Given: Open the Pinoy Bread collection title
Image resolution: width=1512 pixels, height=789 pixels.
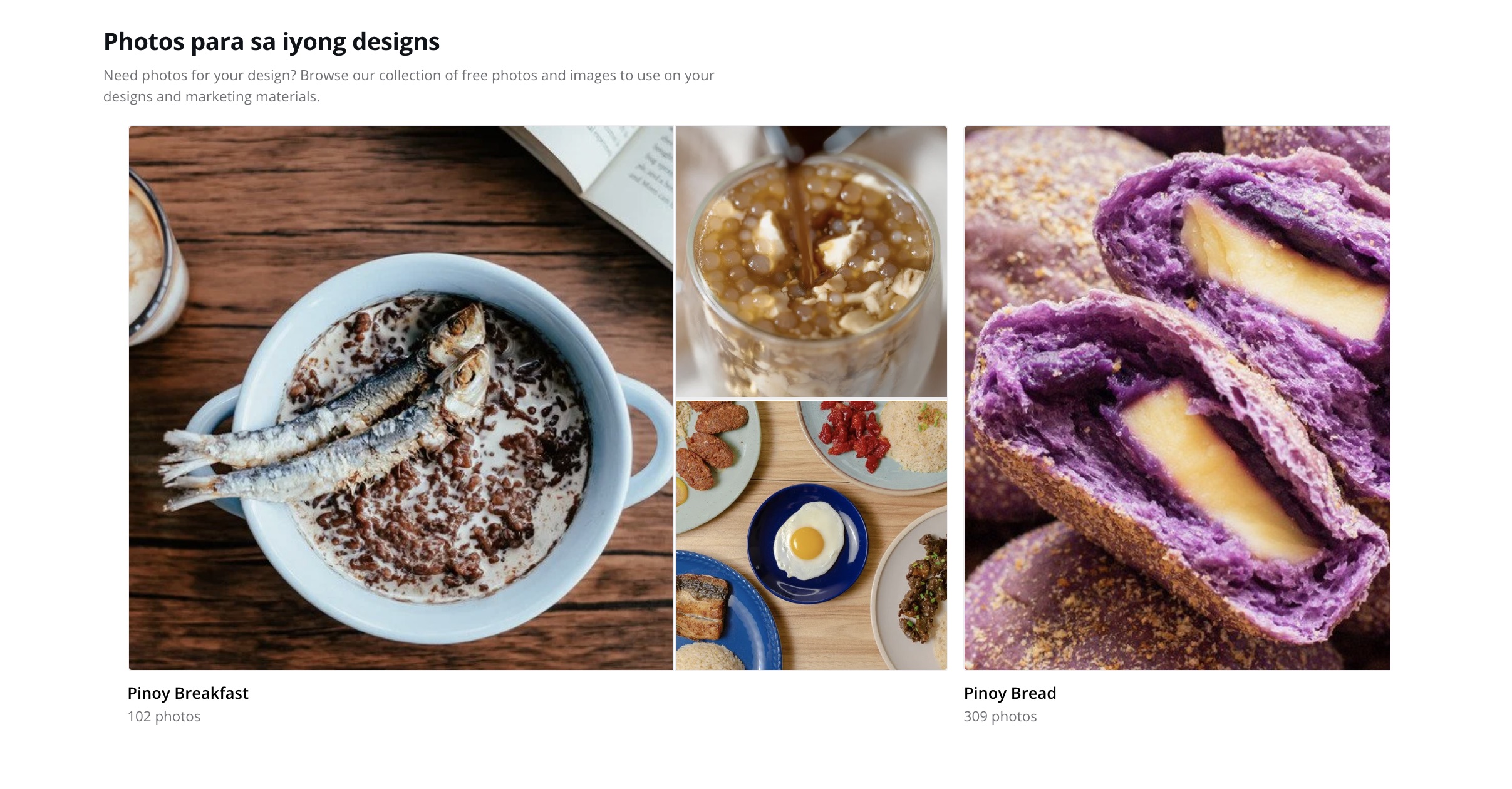Looking at the screenshot, I should pyautogui.click(x=1010, y=693).
